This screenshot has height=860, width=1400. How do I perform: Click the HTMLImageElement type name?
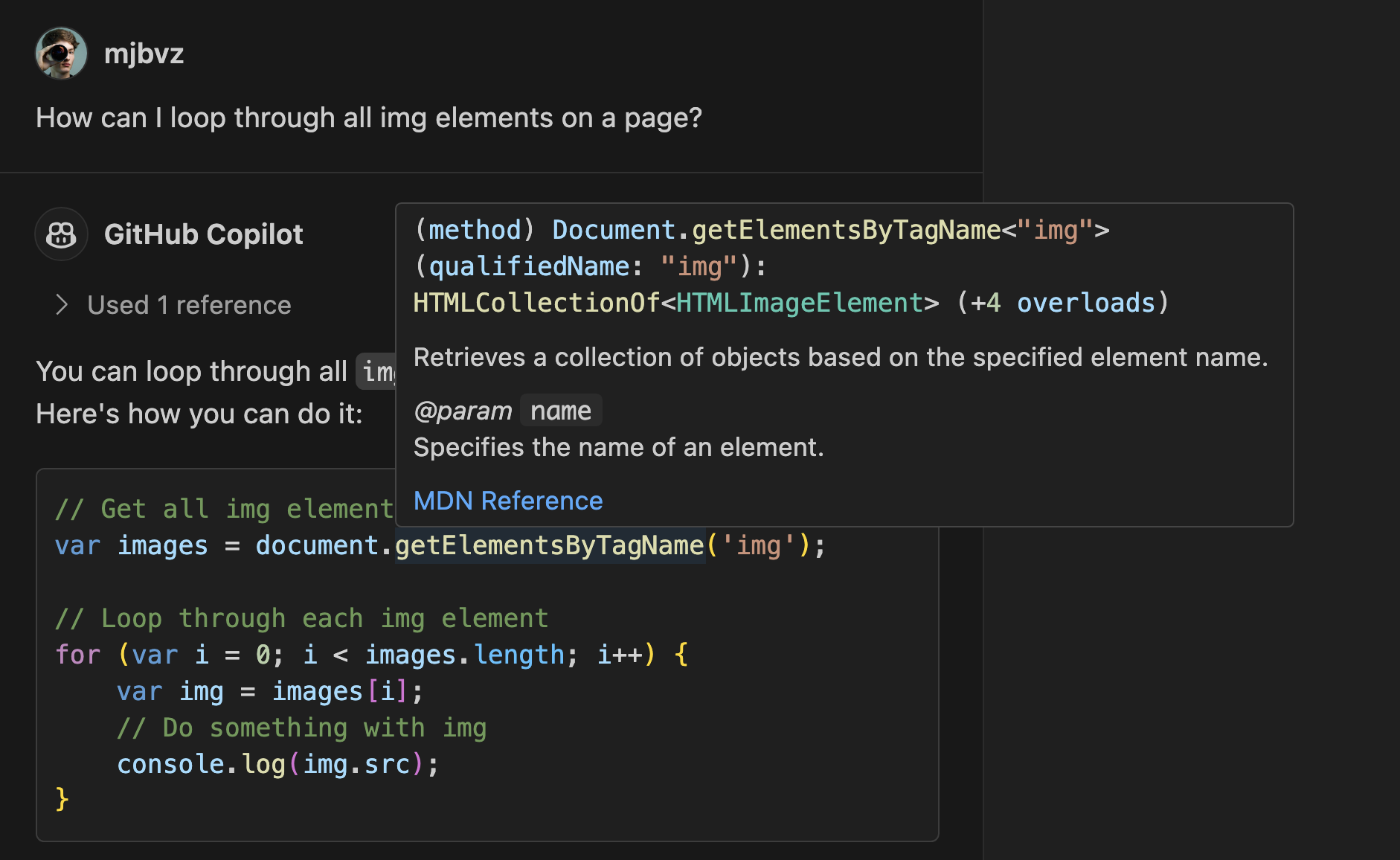(803, 302)
